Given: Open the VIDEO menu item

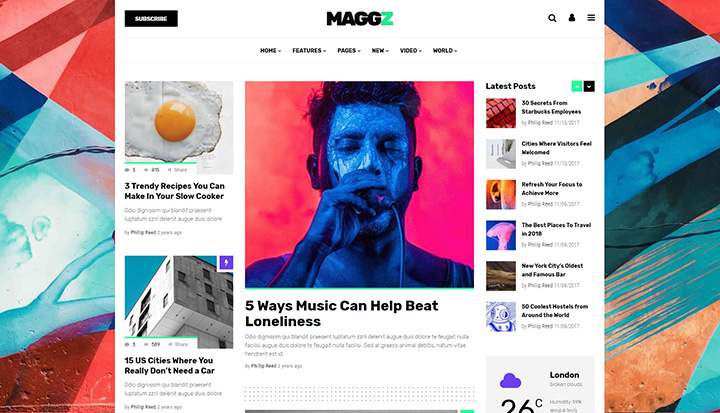Looking at the screenshot, I should point(411,51).
